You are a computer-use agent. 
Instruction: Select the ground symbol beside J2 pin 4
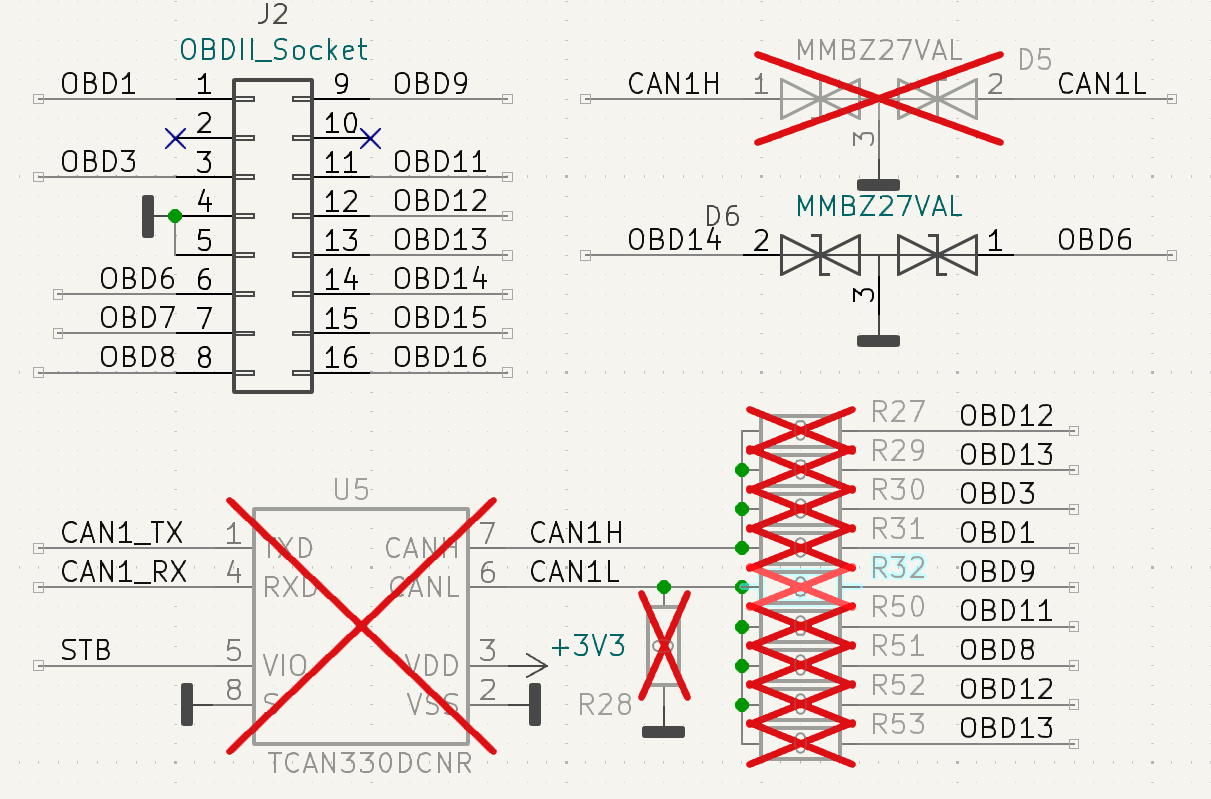[148, 216]
